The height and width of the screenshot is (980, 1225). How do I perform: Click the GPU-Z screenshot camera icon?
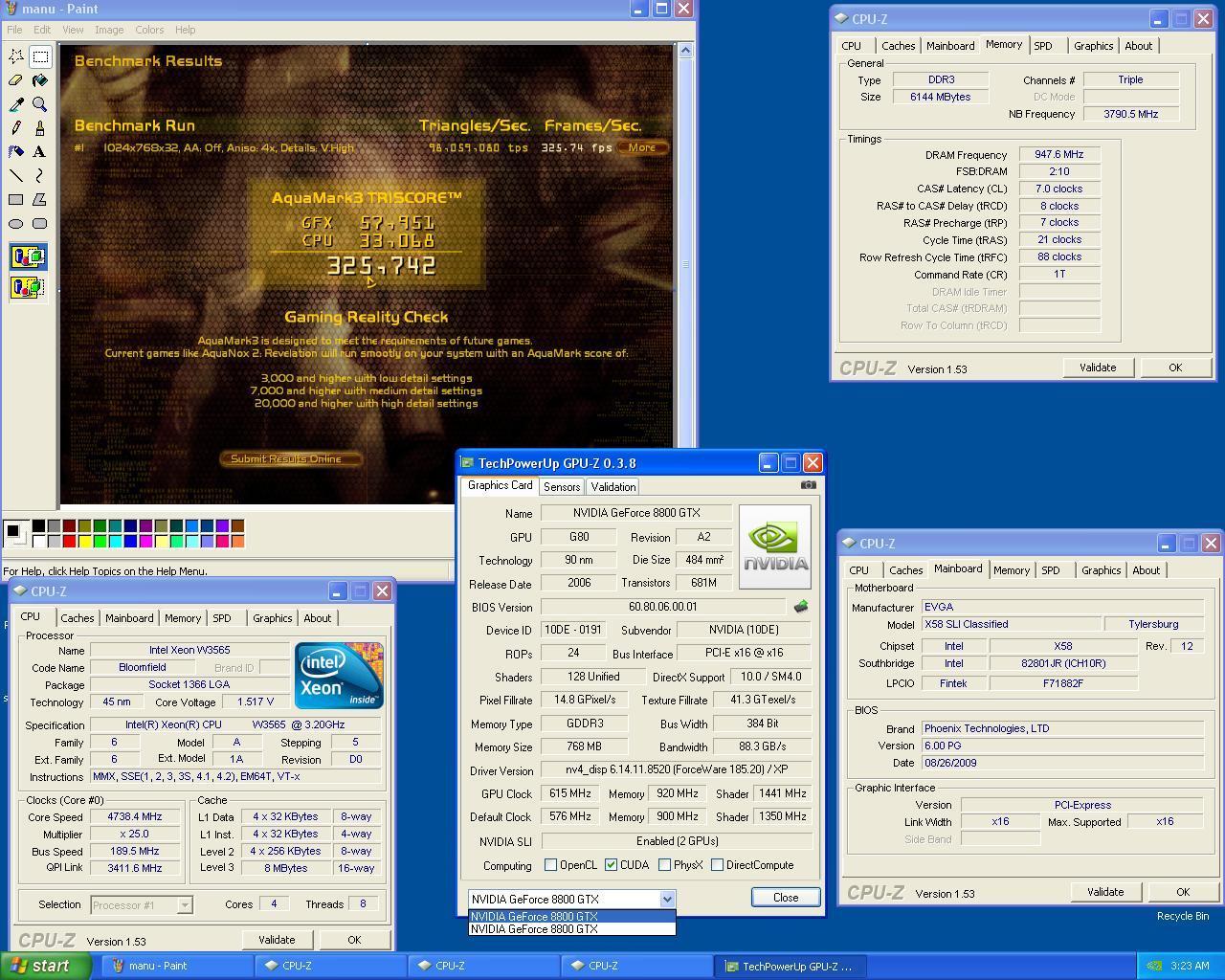pyautogui.click(x=808, y=485)
